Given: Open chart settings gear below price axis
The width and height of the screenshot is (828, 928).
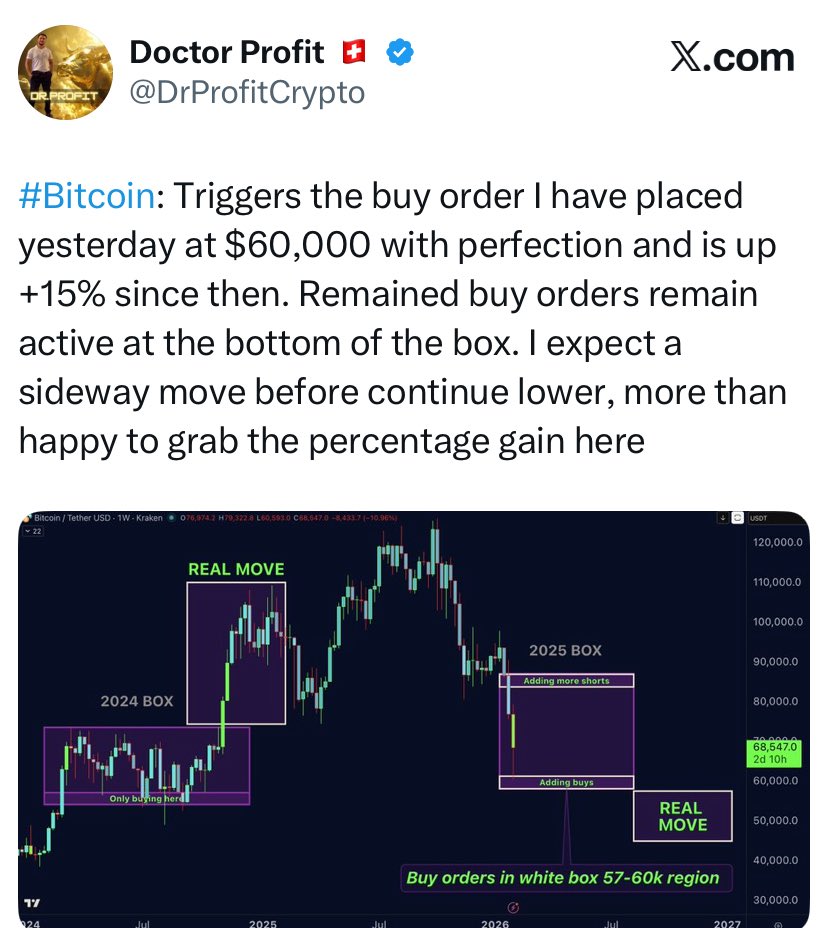Looking at the screenshot, I should tap(778, 924).
